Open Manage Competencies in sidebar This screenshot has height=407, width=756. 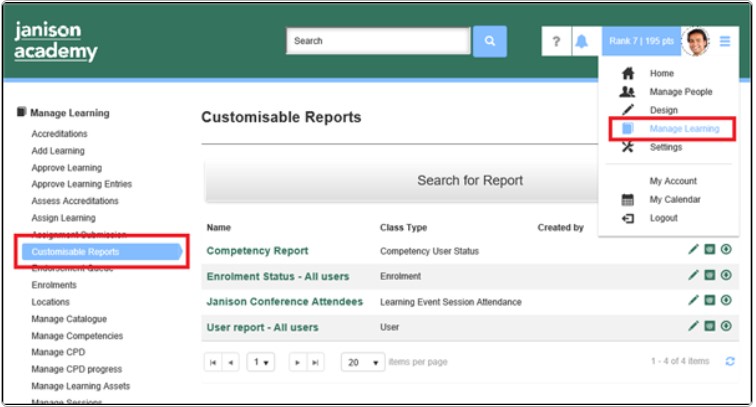77,336
